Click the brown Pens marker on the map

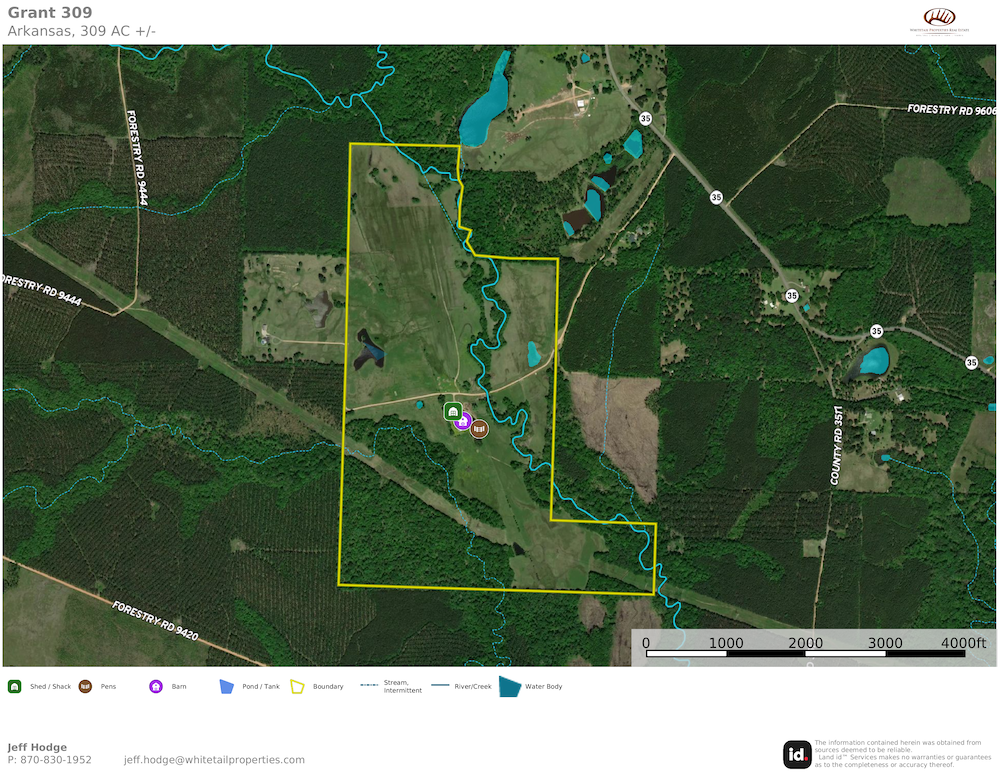tap(479, 428)
